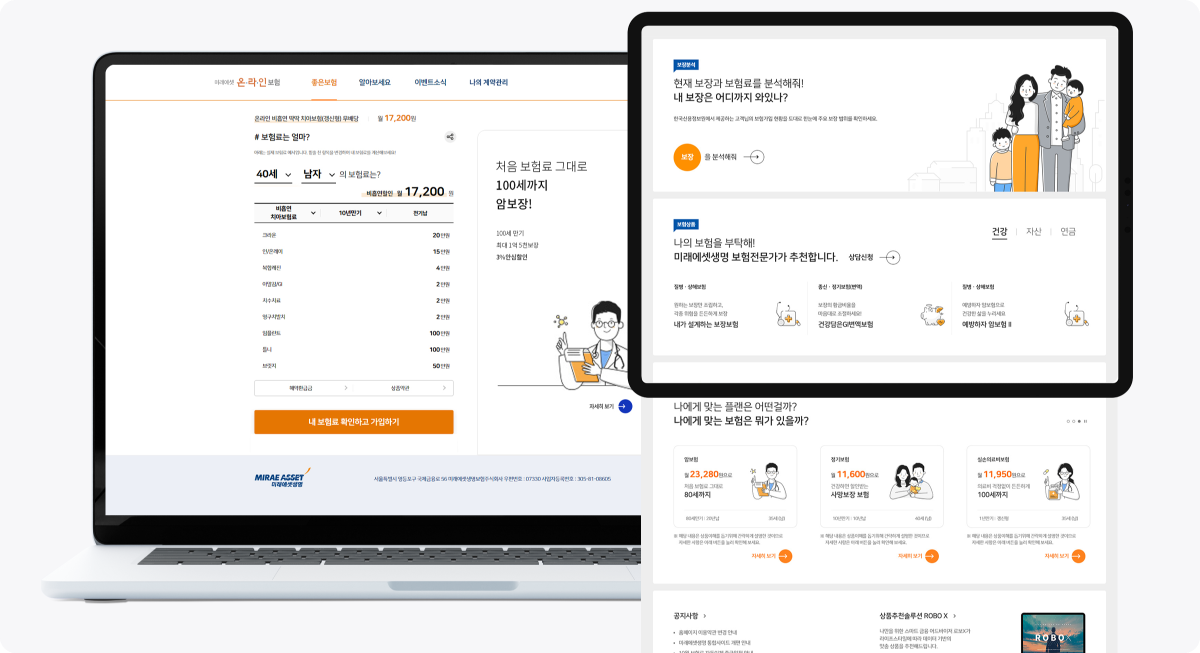Click the Mirae Asset footer logo
This screenshot has height=653, width=1200.
[x=282, y=477]
